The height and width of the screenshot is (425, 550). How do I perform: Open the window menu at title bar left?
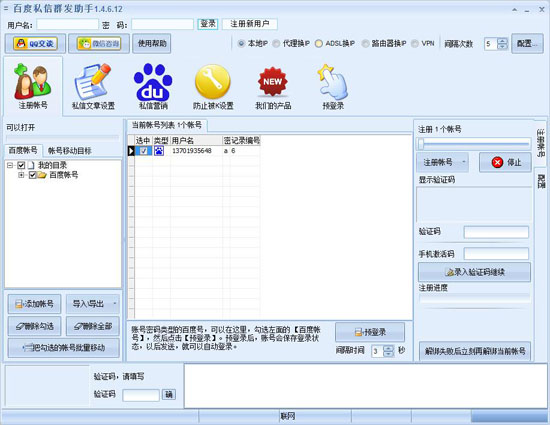click(6, 8)
